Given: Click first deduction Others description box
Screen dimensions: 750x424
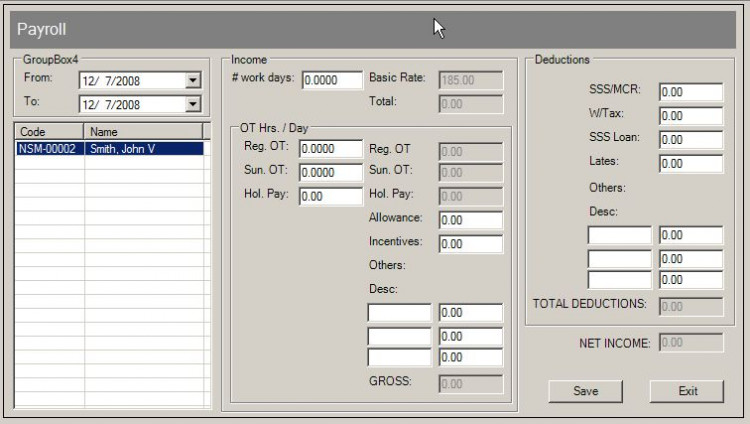Looking at the screenshot, I should point(619,236).
